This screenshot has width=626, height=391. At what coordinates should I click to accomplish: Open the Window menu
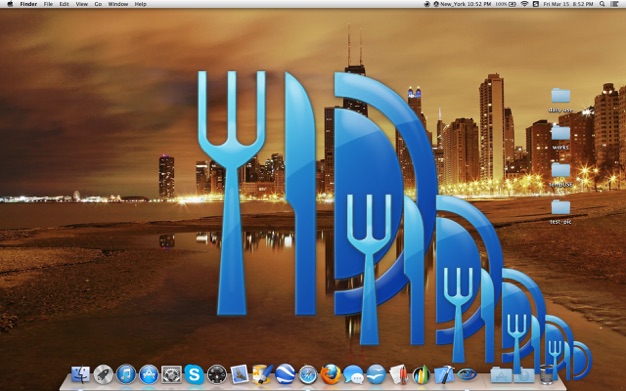click(x=118, y=4)
